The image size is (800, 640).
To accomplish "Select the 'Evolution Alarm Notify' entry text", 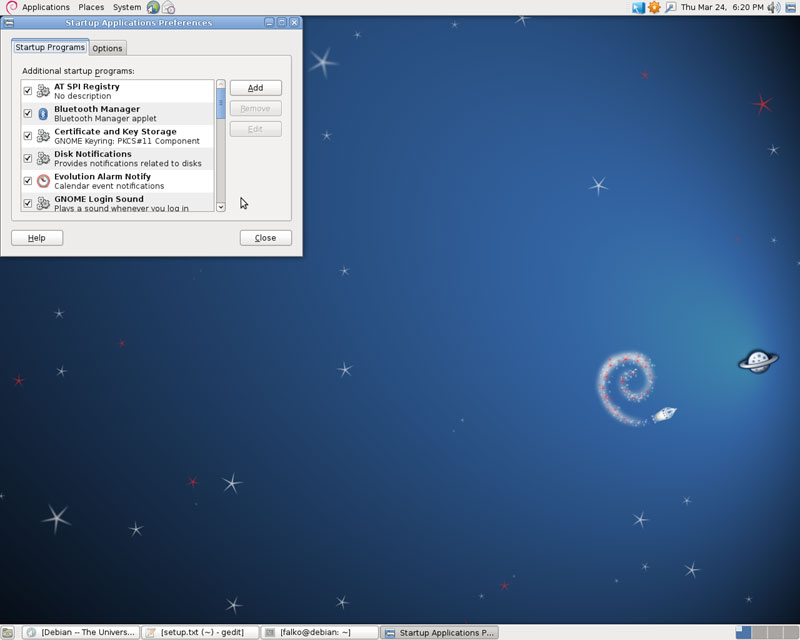I will (103, 176).
